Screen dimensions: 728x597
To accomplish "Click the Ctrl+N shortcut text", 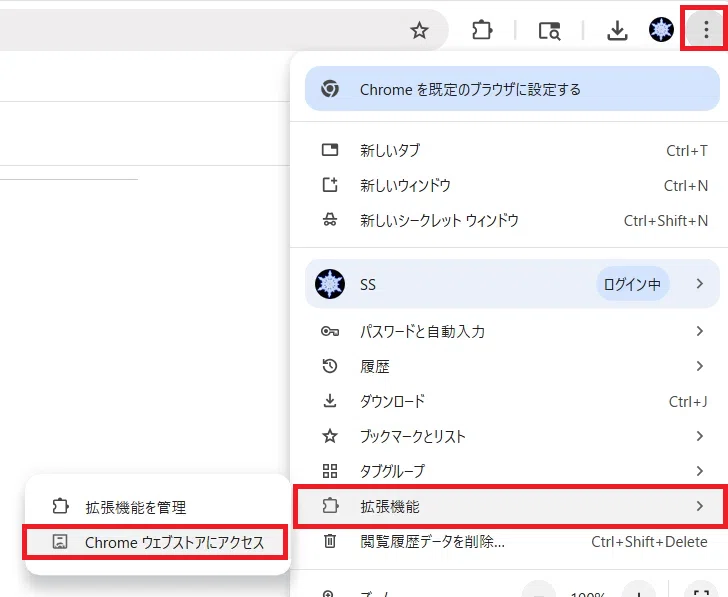I will (x=686, y=186).
